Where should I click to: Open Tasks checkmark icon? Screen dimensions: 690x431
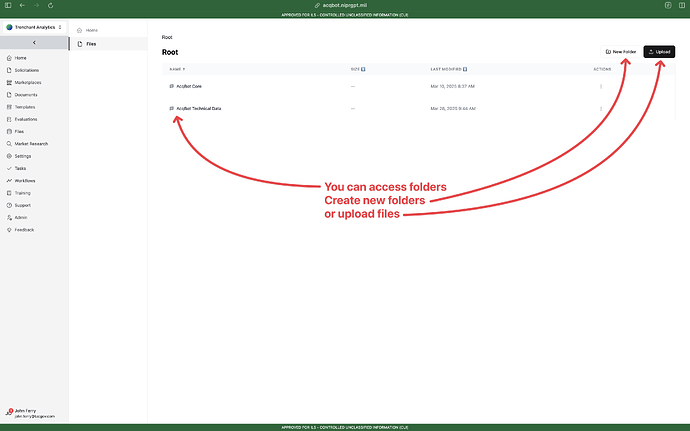(x=9, y=169)
